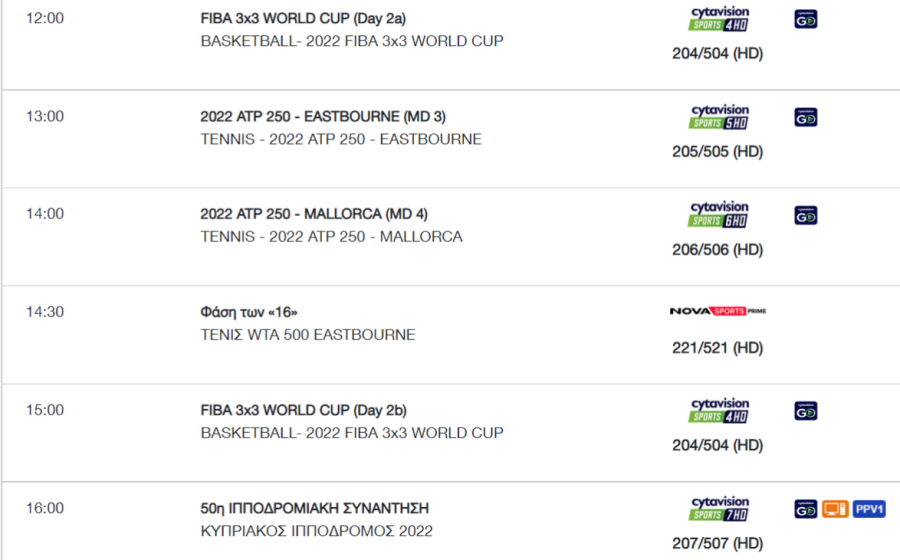The image size is (900, 560).
Task: Select FIBA 3x3 WORLD CUP (Day 2b) title
Action: tap(304, 410)
